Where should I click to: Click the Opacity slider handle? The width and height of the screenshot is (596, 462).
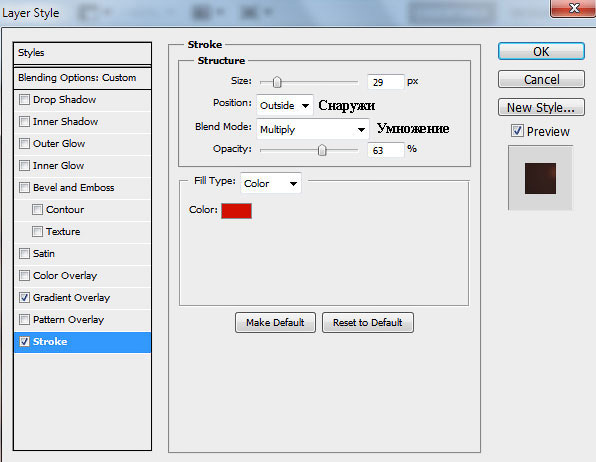(x=322, y=150)
